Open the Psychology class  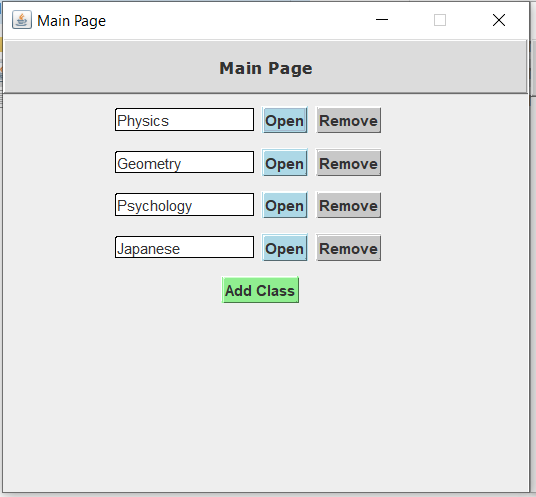point(285,205)
